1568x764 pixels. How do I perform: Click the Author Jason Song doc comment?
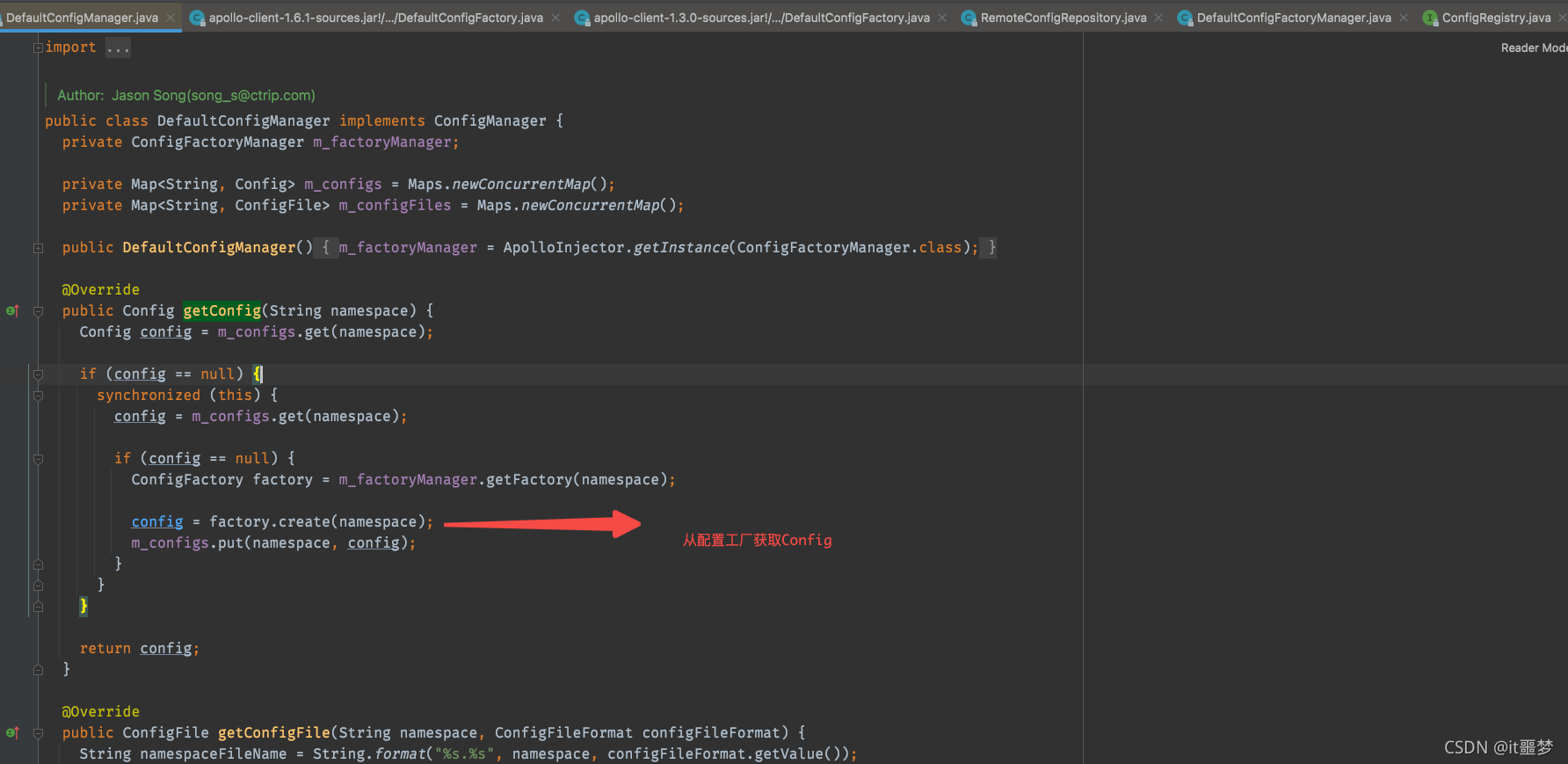tap(185, 95)
